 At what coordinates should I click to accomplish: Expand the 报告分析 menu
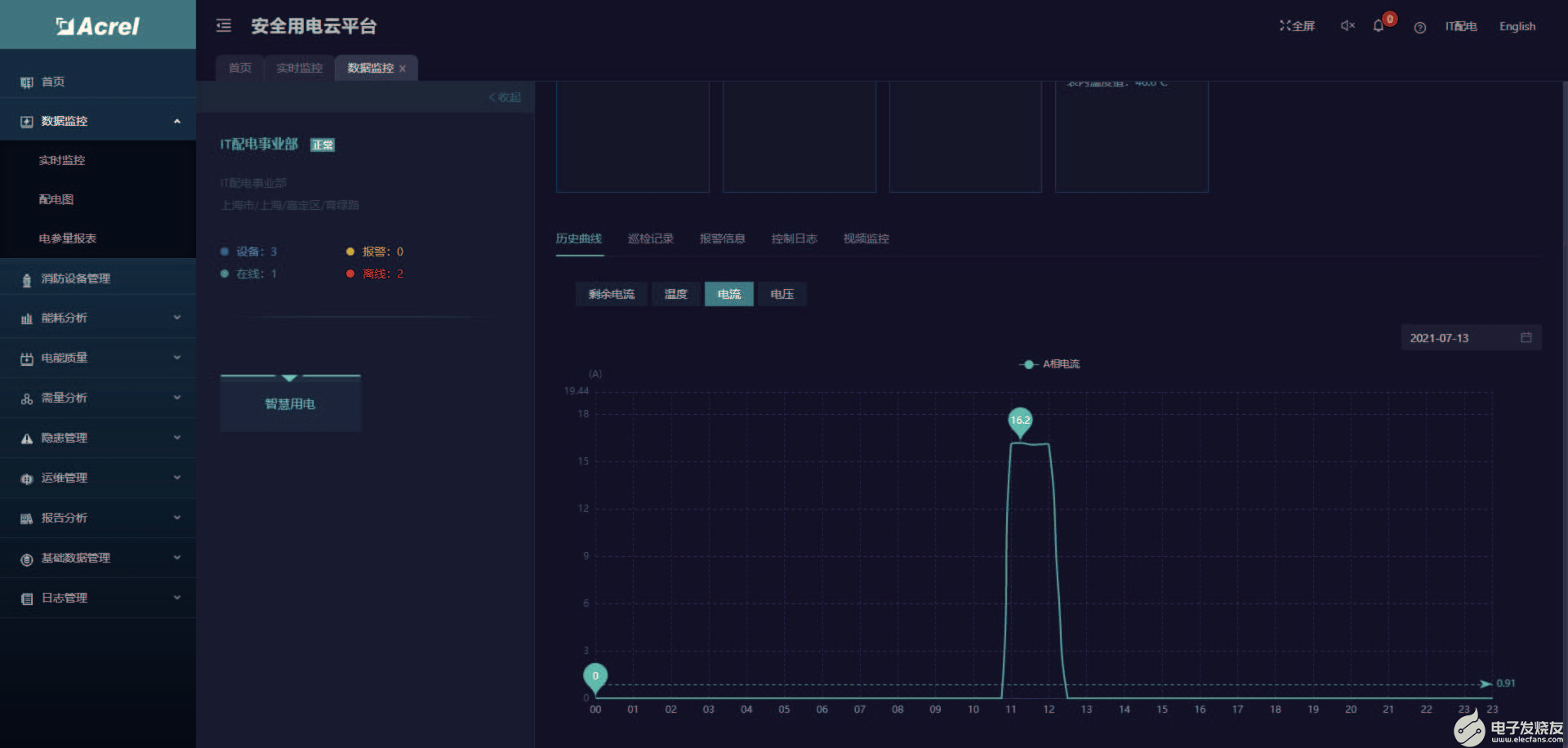[x=177, y=518]
